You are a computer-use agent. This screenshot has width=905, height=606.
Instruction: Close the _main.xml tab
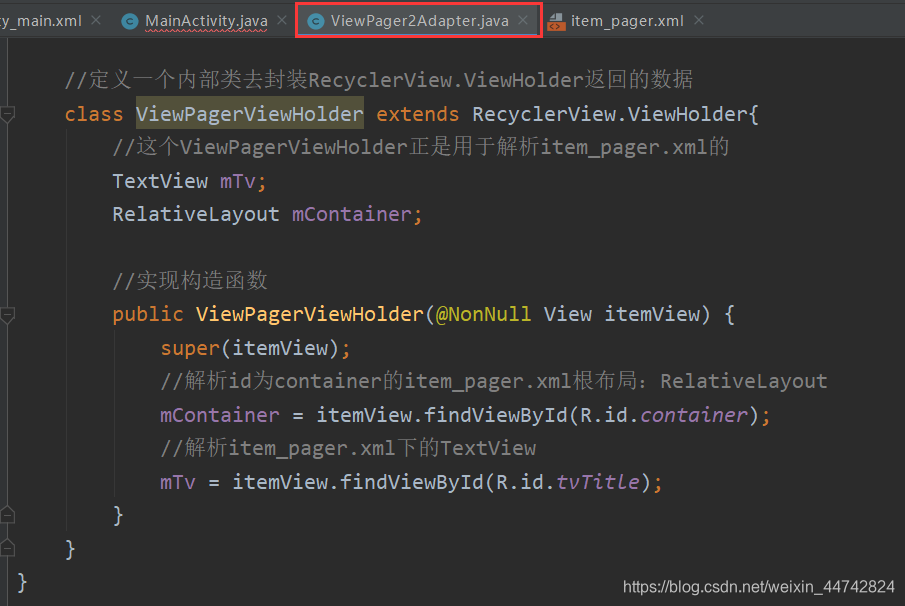click(x=96, y=20)
